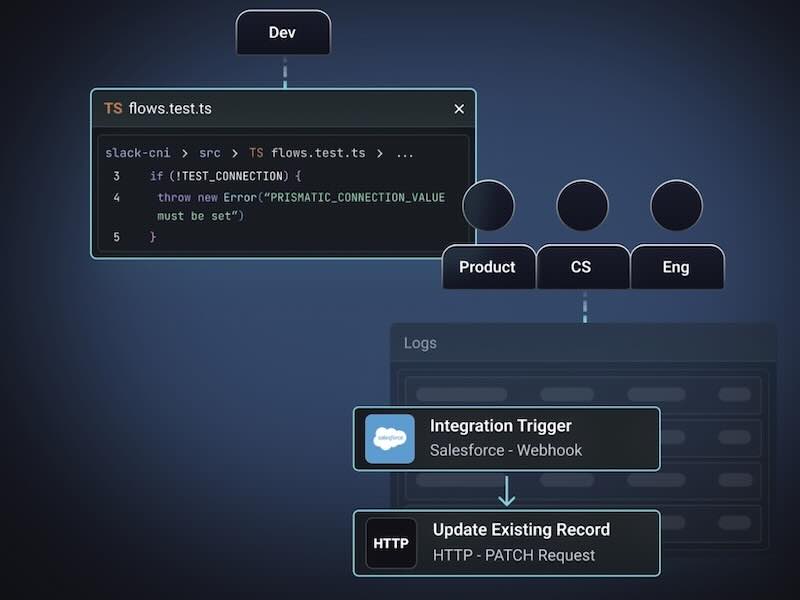Click the avatar circle above Eng
800x600 pixels.
[676, 206]
